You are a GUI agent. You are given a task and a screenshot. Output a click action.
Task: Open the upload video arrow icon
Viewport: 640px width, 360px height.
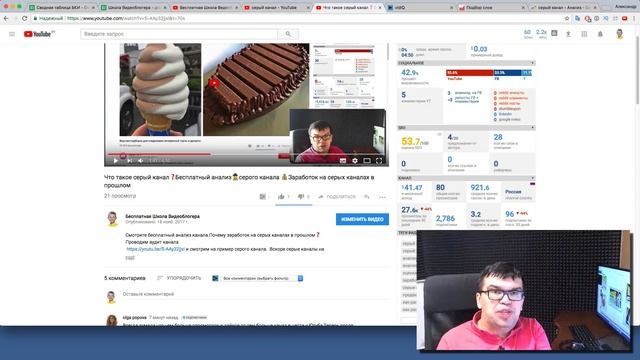pyautogui.click(x=568, y=34)
